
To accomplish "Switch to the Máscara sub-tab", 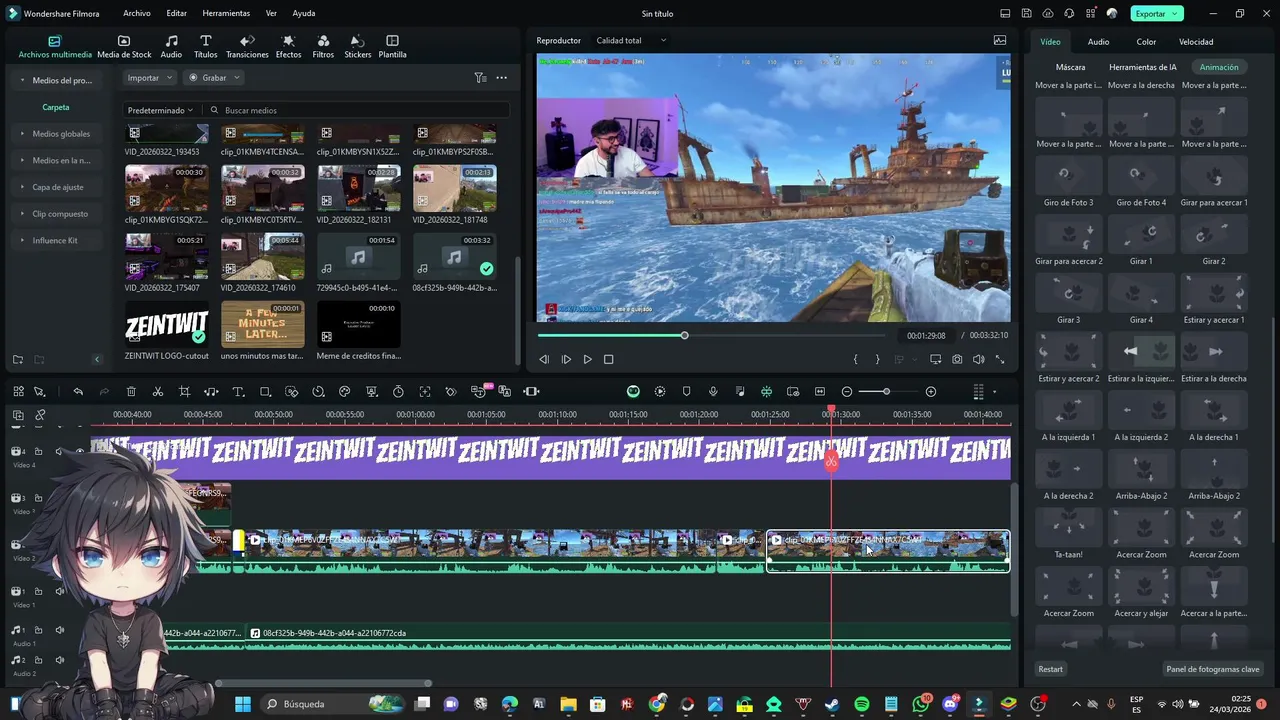I will (1070, 67).
